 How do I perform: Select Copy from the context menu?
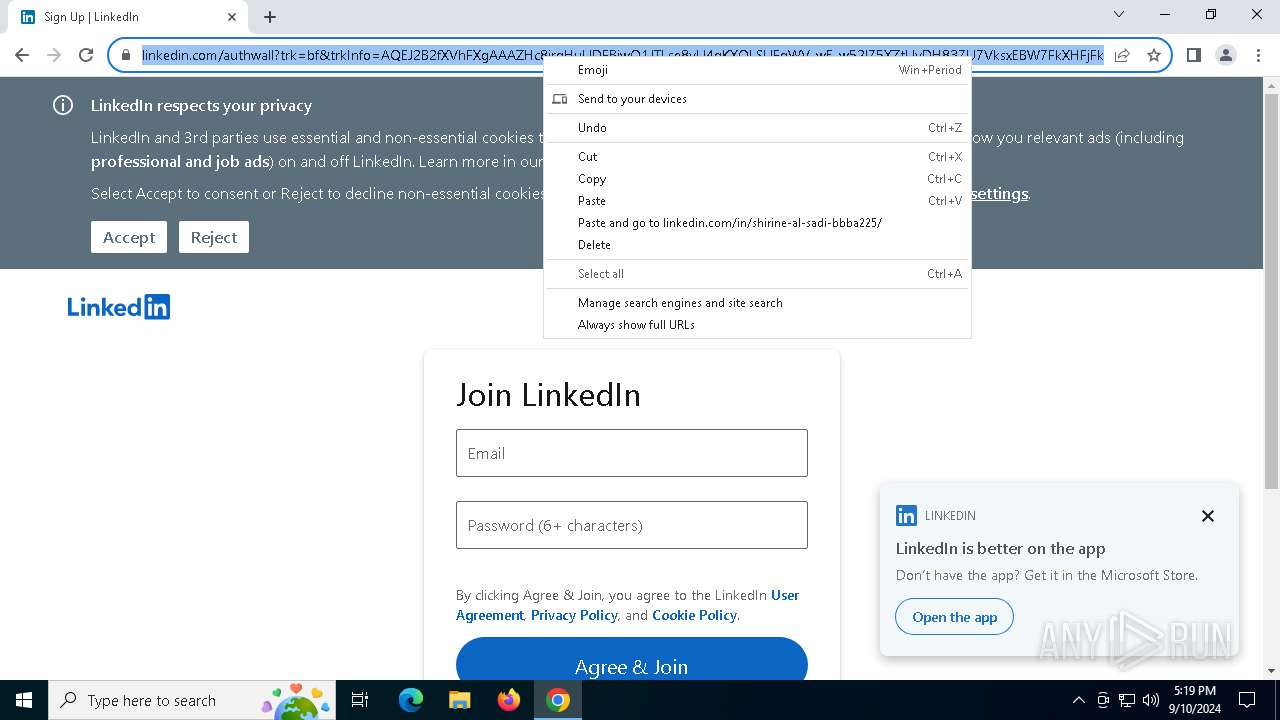point(757,179)
